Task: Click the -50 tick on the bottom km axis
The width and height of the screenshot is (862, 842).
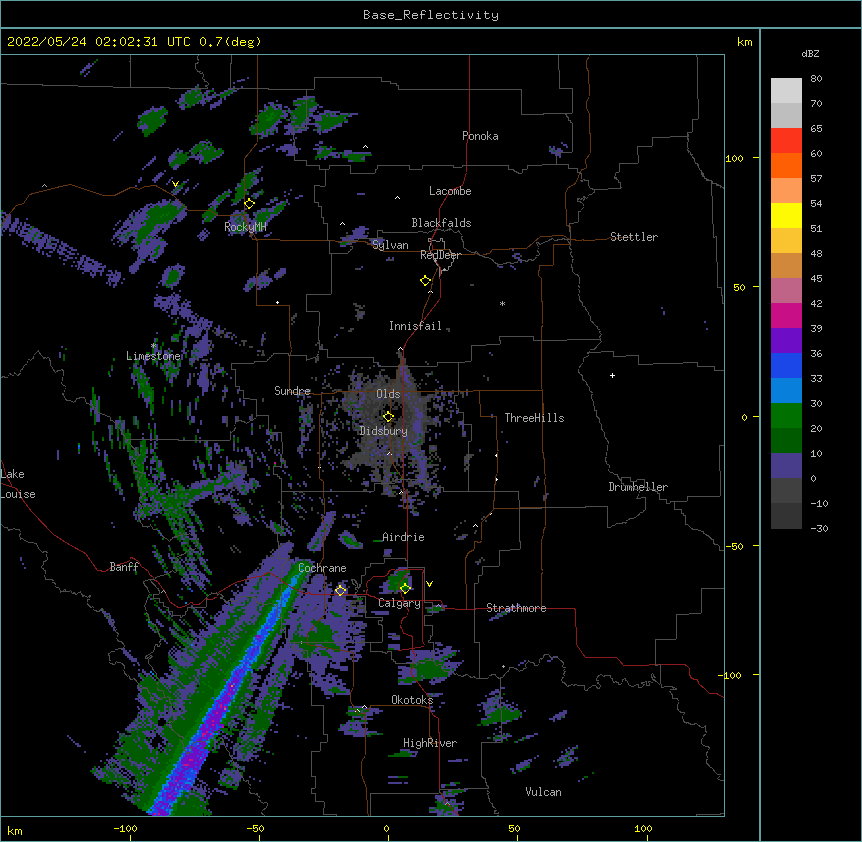Action: point(255,829)
